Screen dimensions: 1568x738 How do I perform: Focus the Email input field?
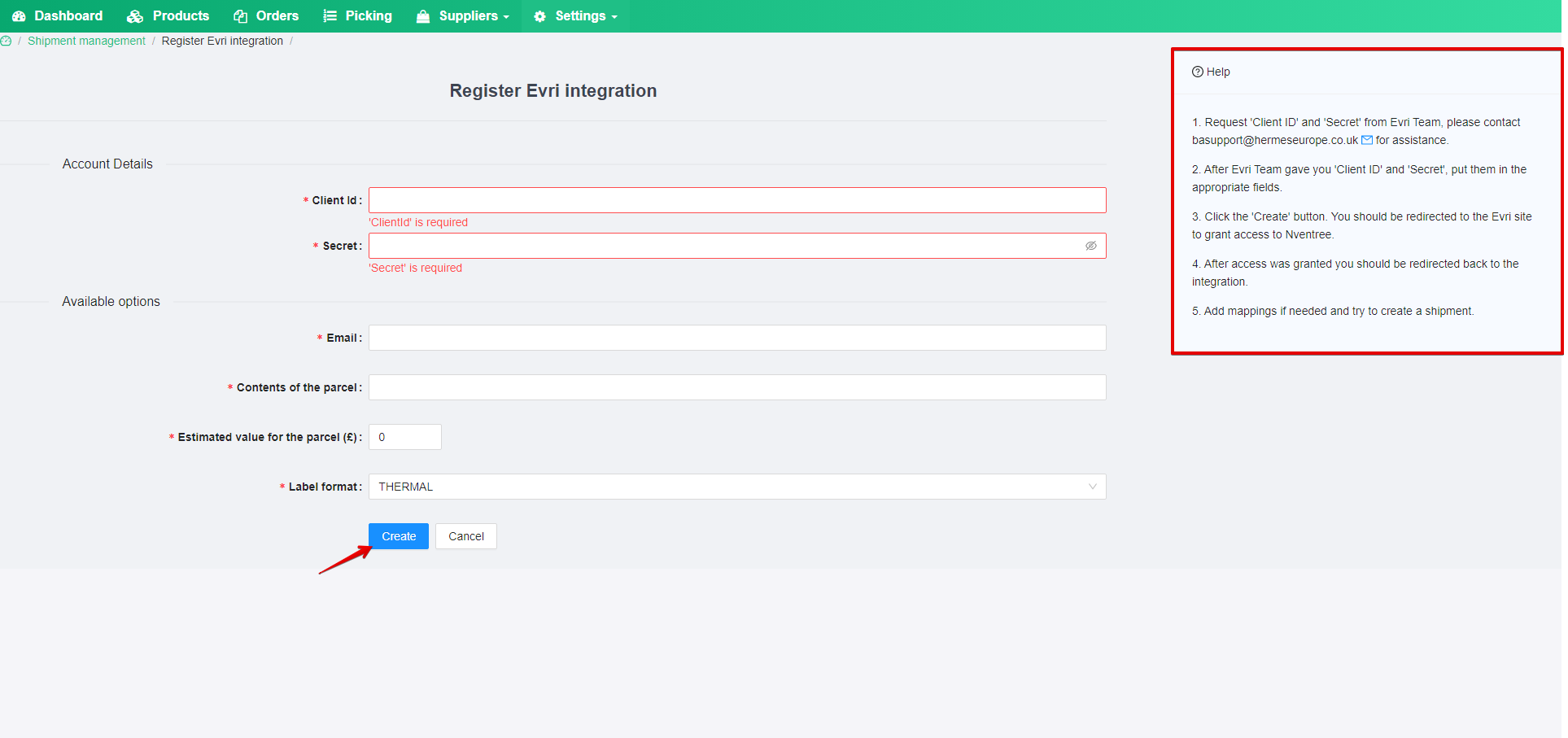(x=737, y=338)
